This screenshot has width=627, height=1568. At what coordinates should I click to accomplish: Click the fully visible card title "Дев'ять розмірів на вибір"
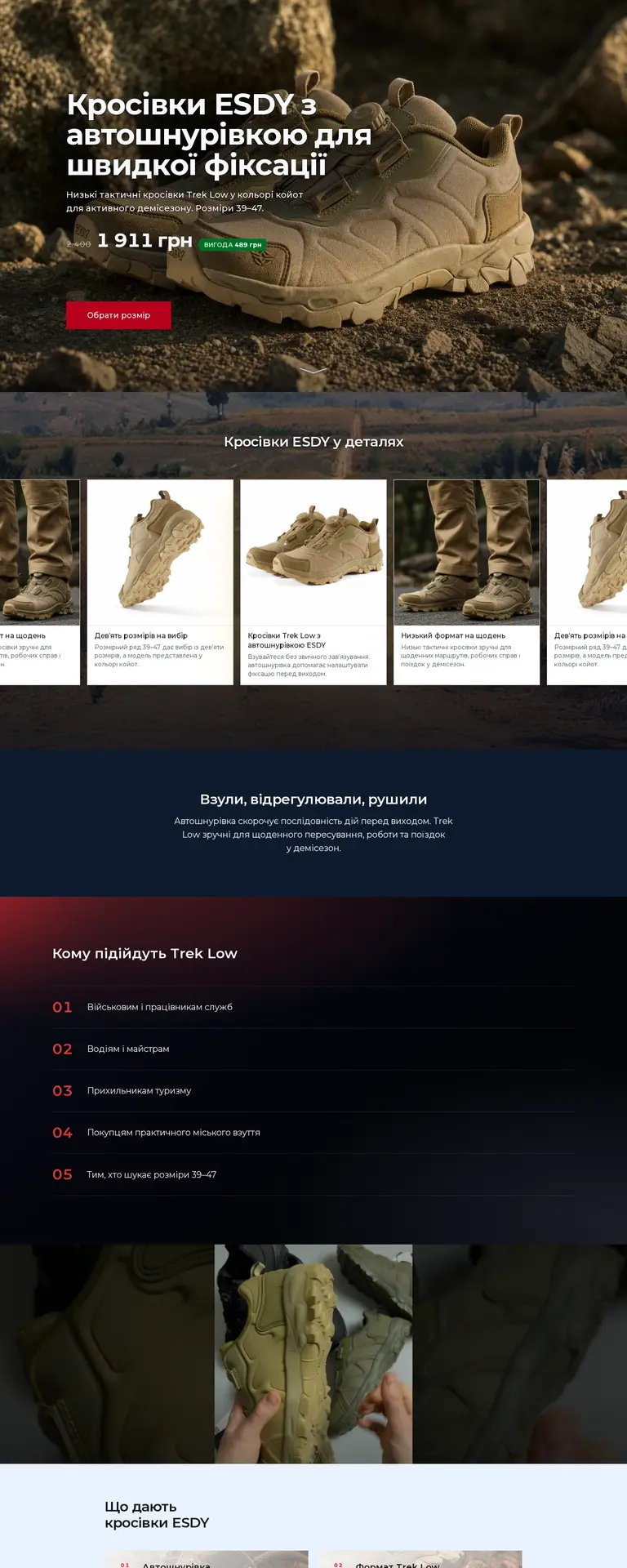(x=141, y=635)
